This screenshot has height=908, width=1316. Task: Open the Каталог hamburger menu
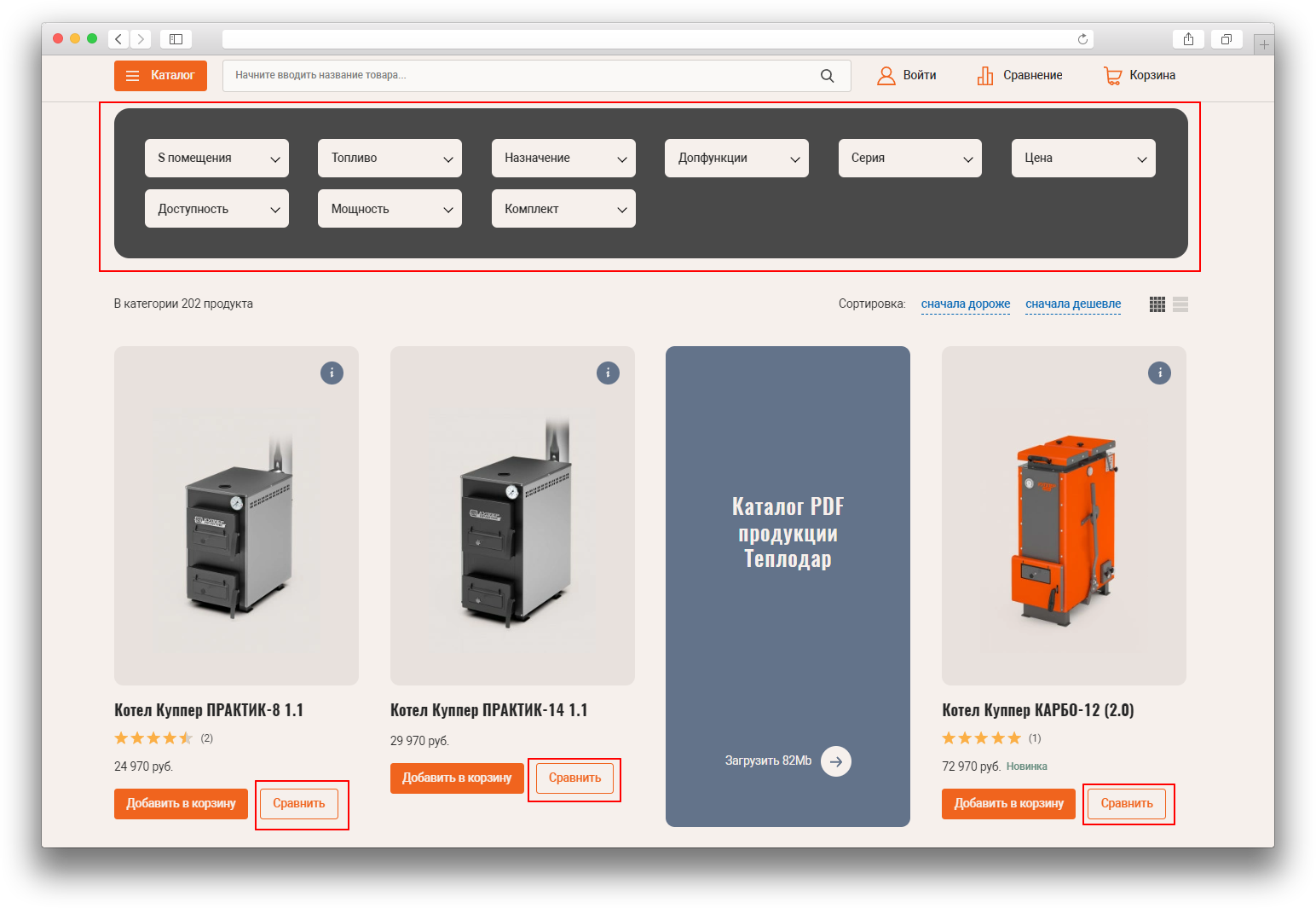160,76
